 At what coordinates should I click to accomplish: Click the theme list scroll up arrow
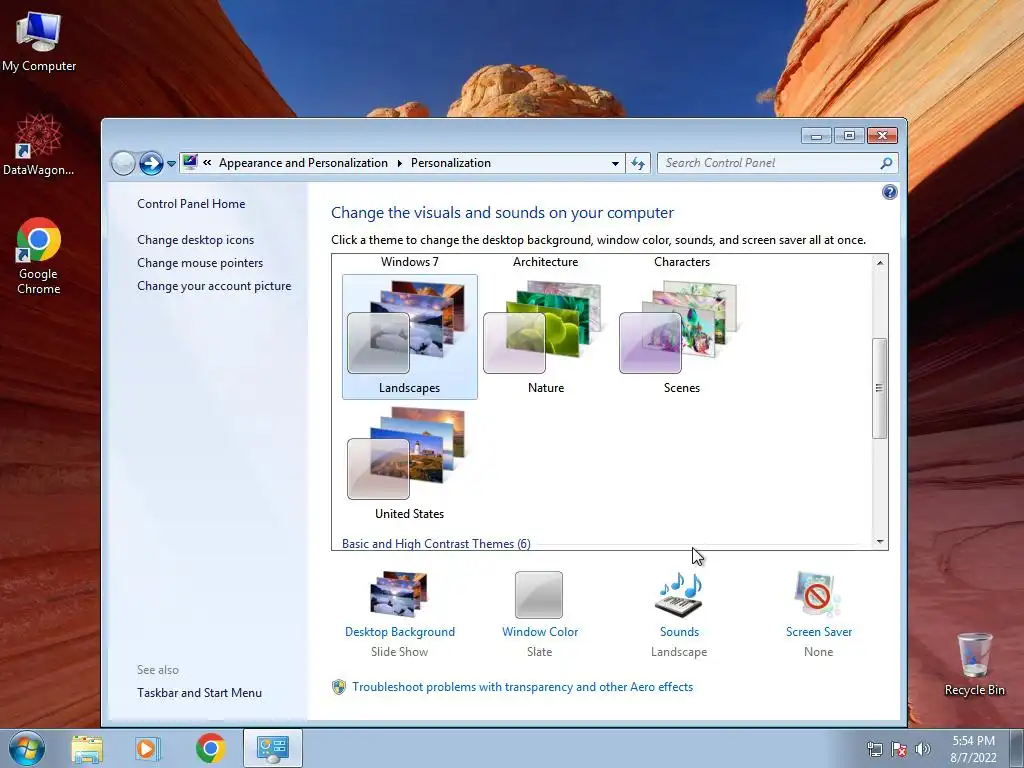[x=880, y=263]
